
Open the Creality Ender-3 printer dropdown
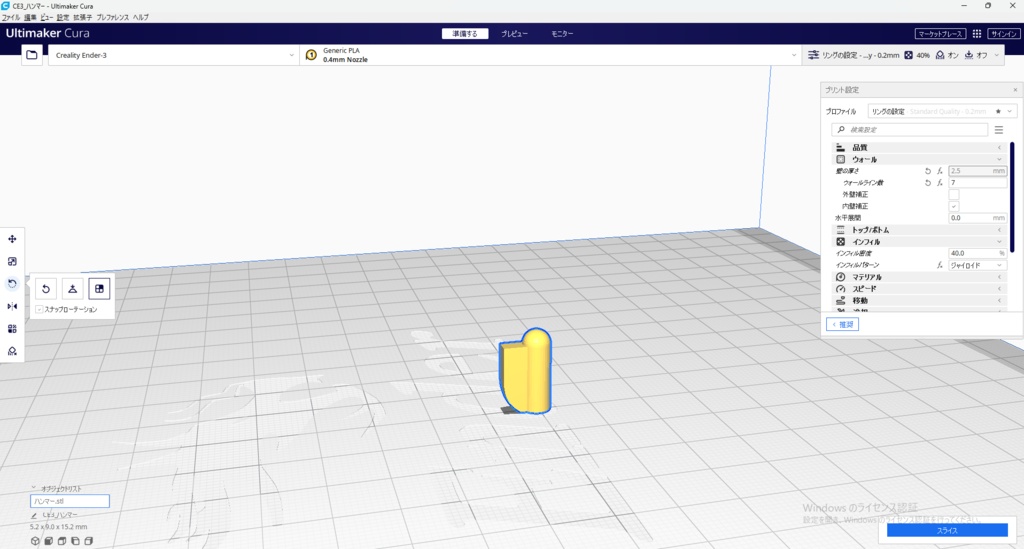[174, 55]
